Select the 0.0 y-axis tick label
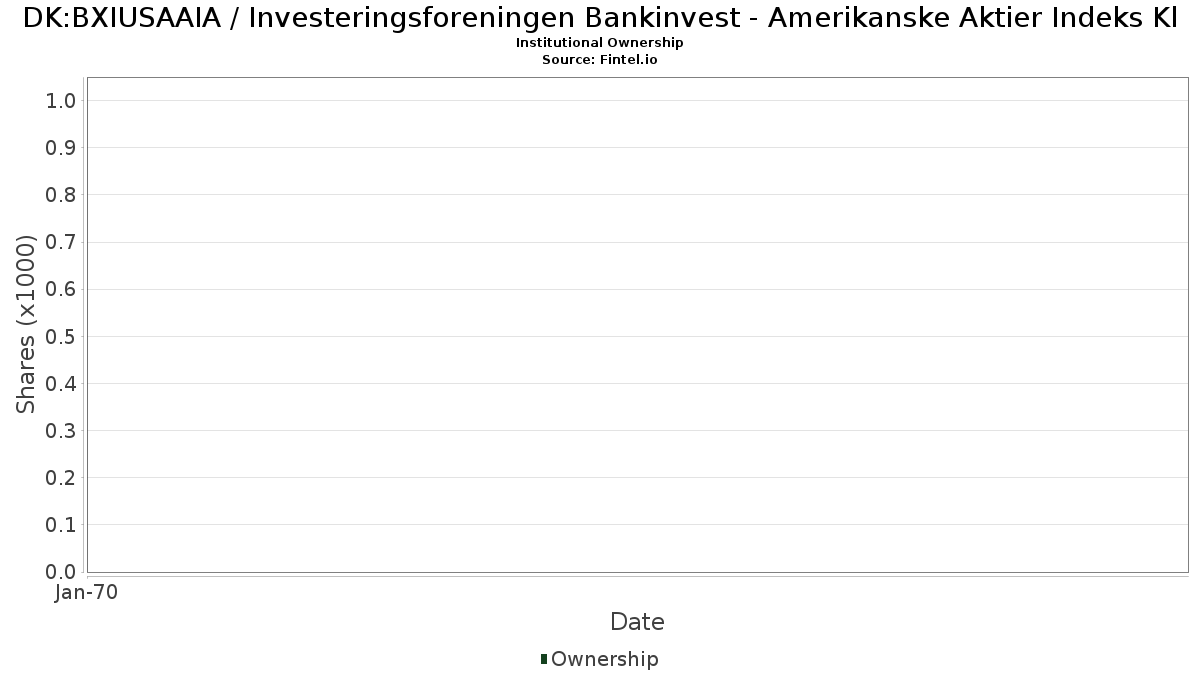The height and width of the screenshot is (675, 1200). click(62, 572)
